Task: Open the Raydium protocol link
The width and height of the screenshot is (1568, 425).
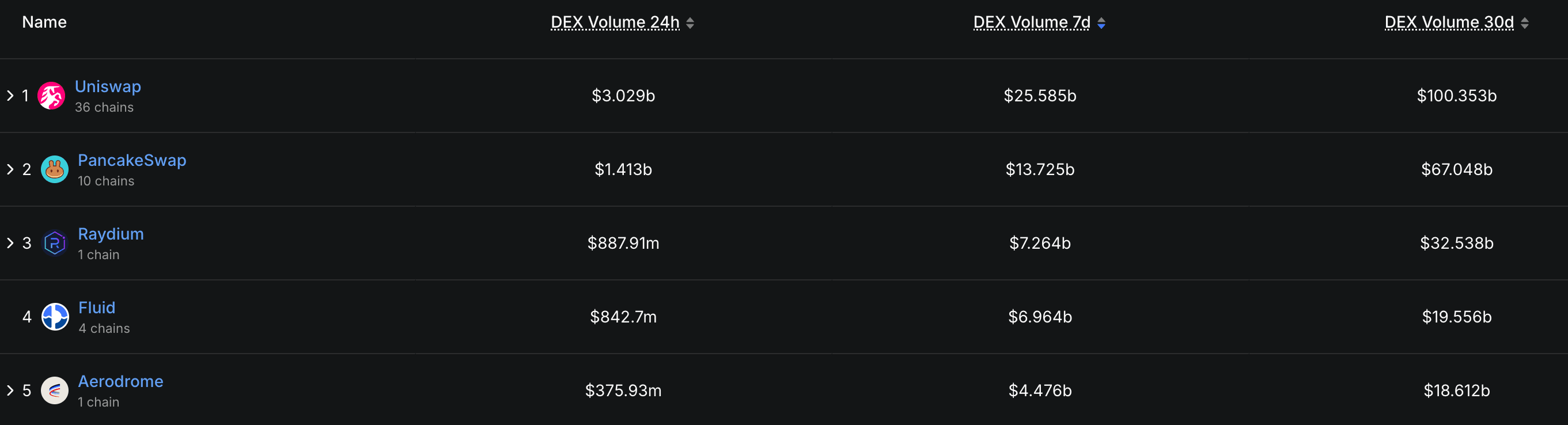Action: (x=111, y=234)
